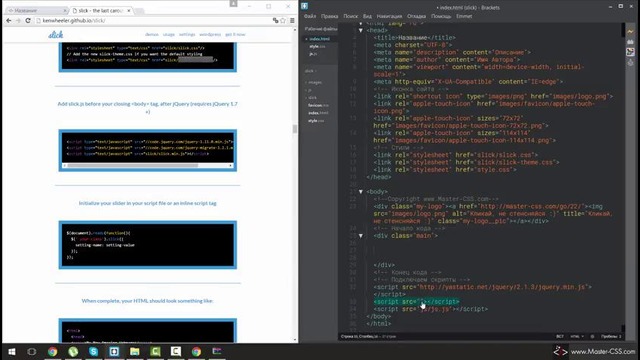Open the Помощь menu in Brackets

pos(441,16)
